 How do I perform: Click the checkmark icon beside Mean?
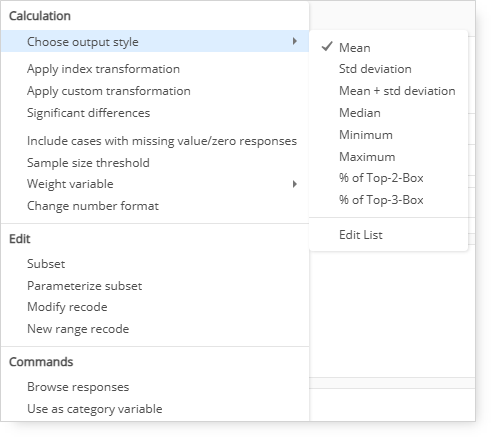point(327,47)
